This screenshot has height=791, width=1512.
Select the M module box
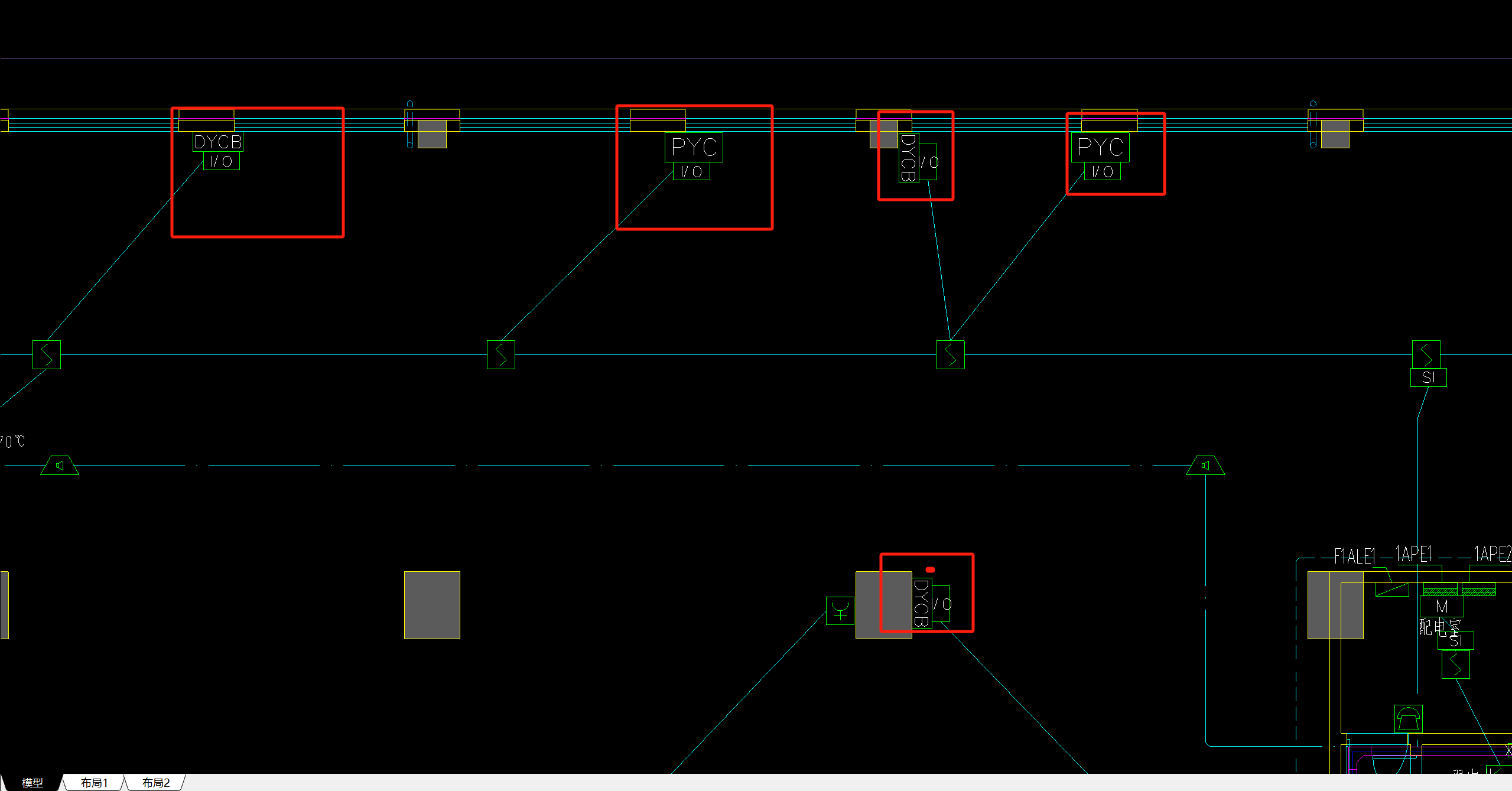1442,606
